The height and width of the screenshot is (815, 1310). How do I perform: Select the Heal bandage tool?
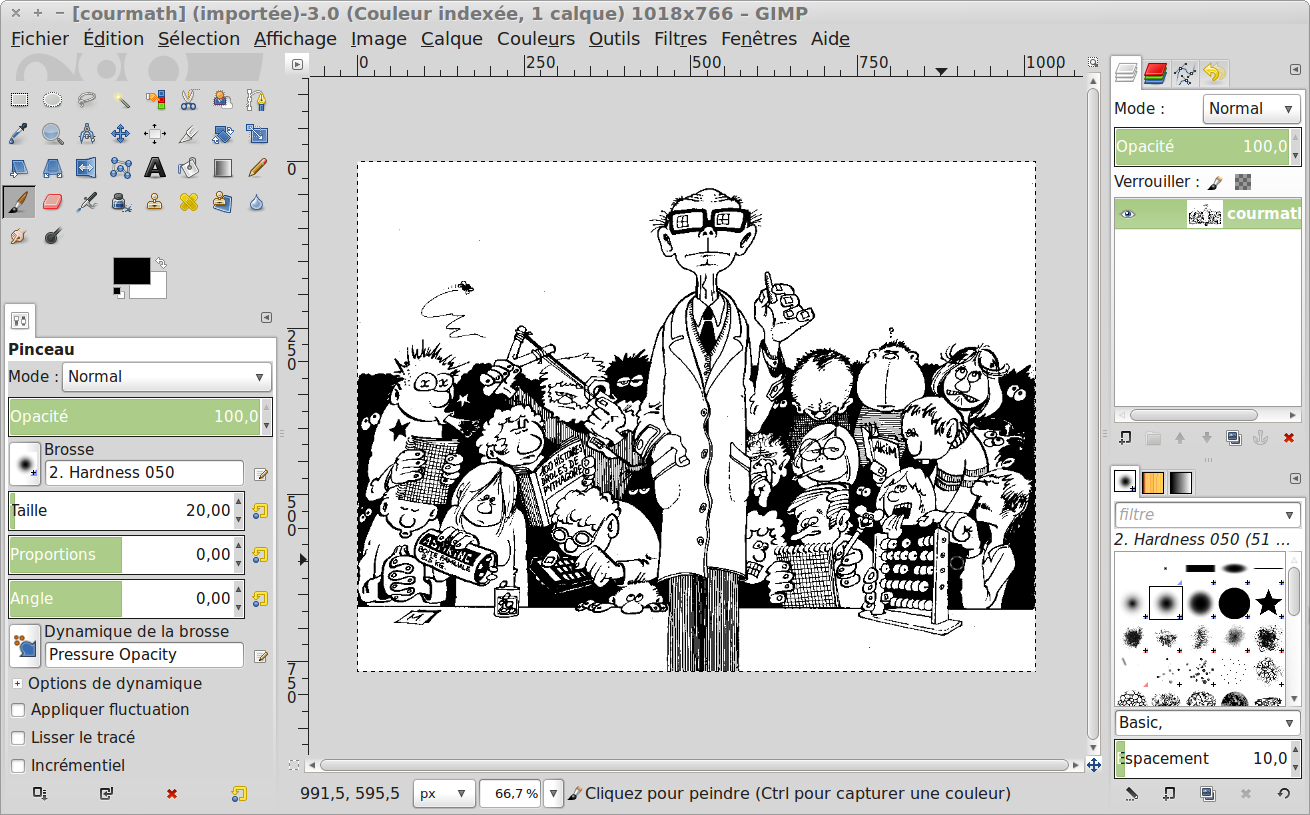[189, 202]
